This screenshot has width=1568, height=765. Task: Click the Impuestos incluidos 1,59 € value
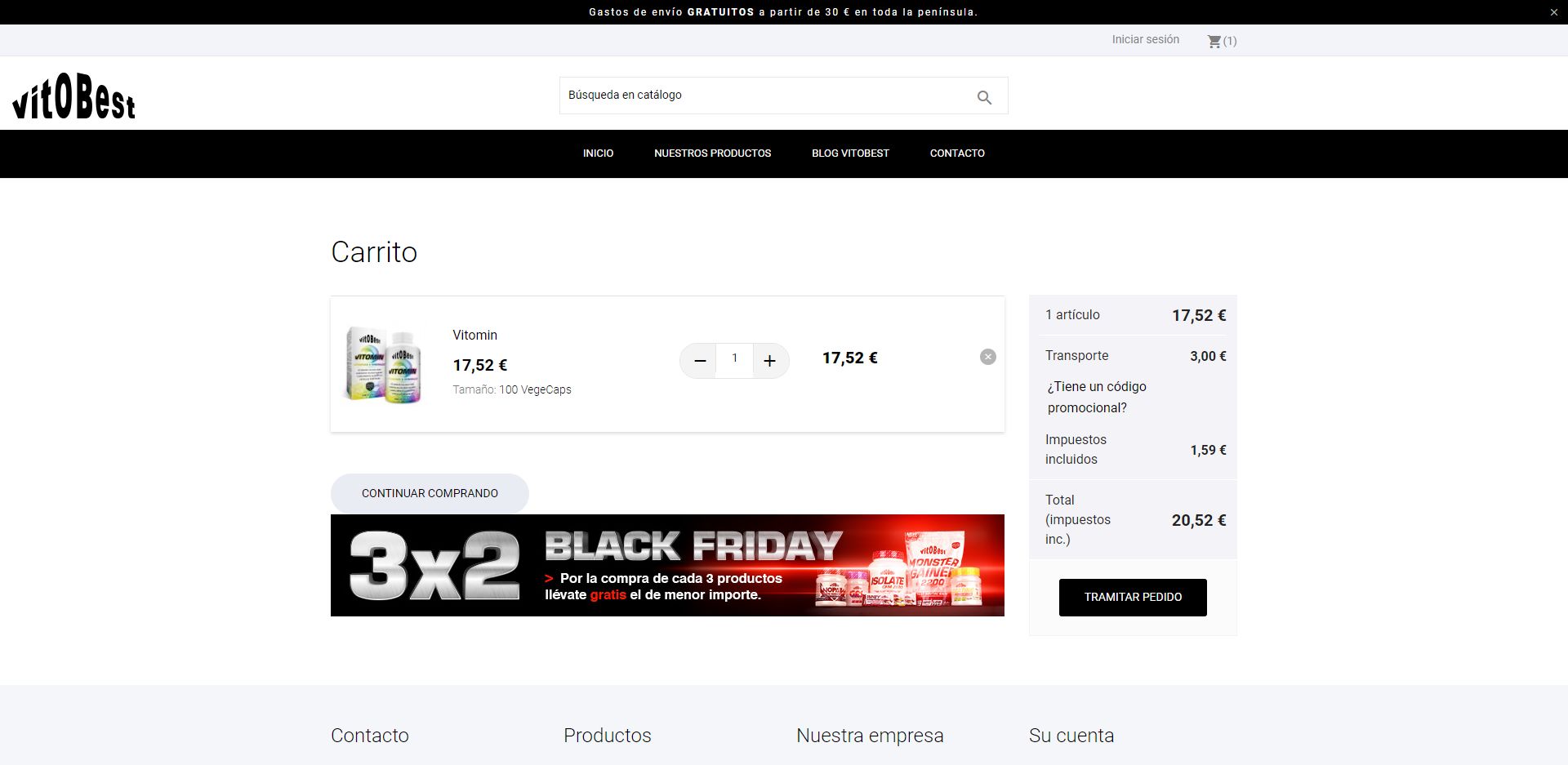pyautogui.click(x=1208, y=450)
